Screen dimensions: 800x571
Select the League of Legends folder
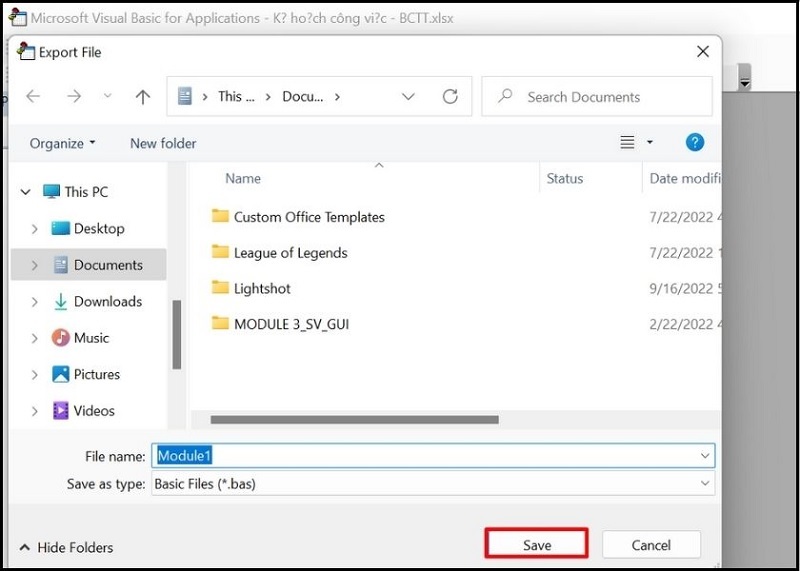(x=290, y=253)
